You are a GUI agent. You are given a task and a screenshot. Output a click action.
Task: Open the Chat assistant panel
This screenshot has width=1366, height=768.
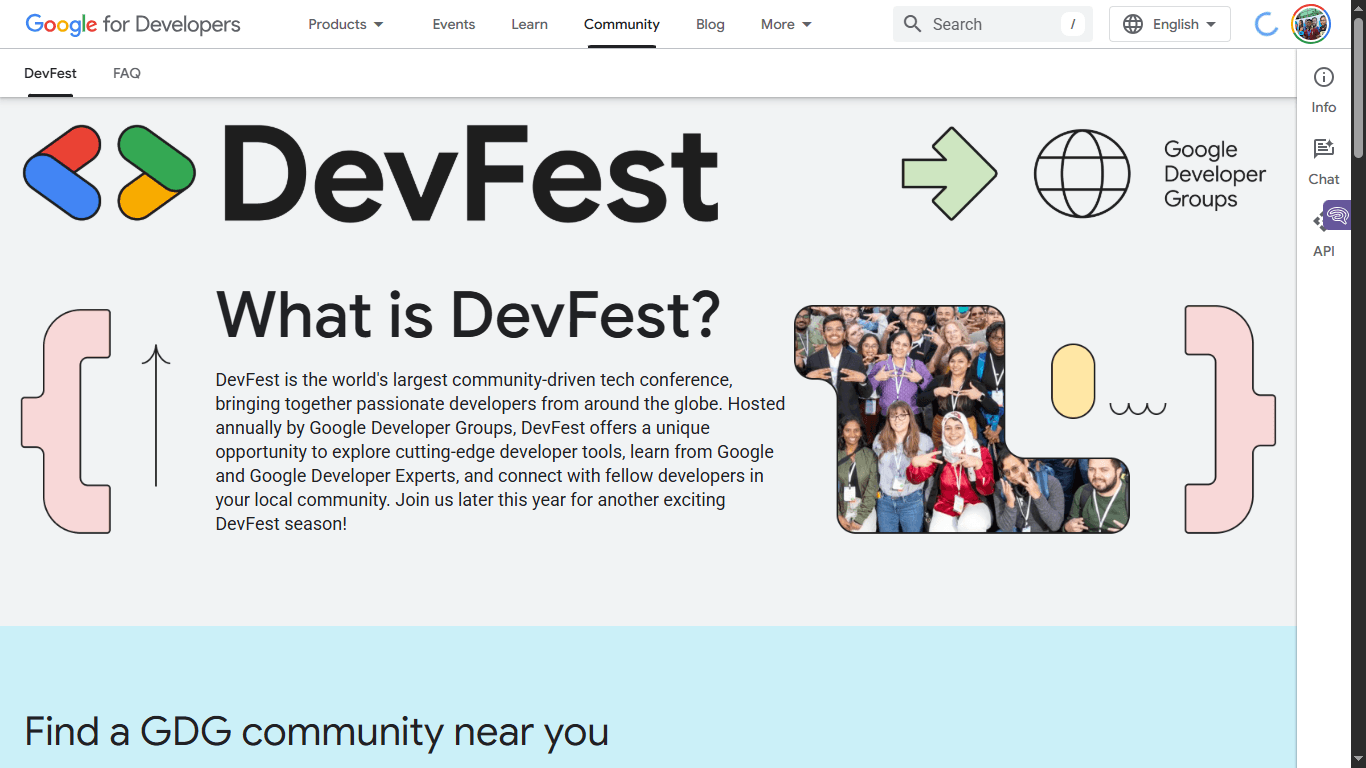click(1323, 162)
